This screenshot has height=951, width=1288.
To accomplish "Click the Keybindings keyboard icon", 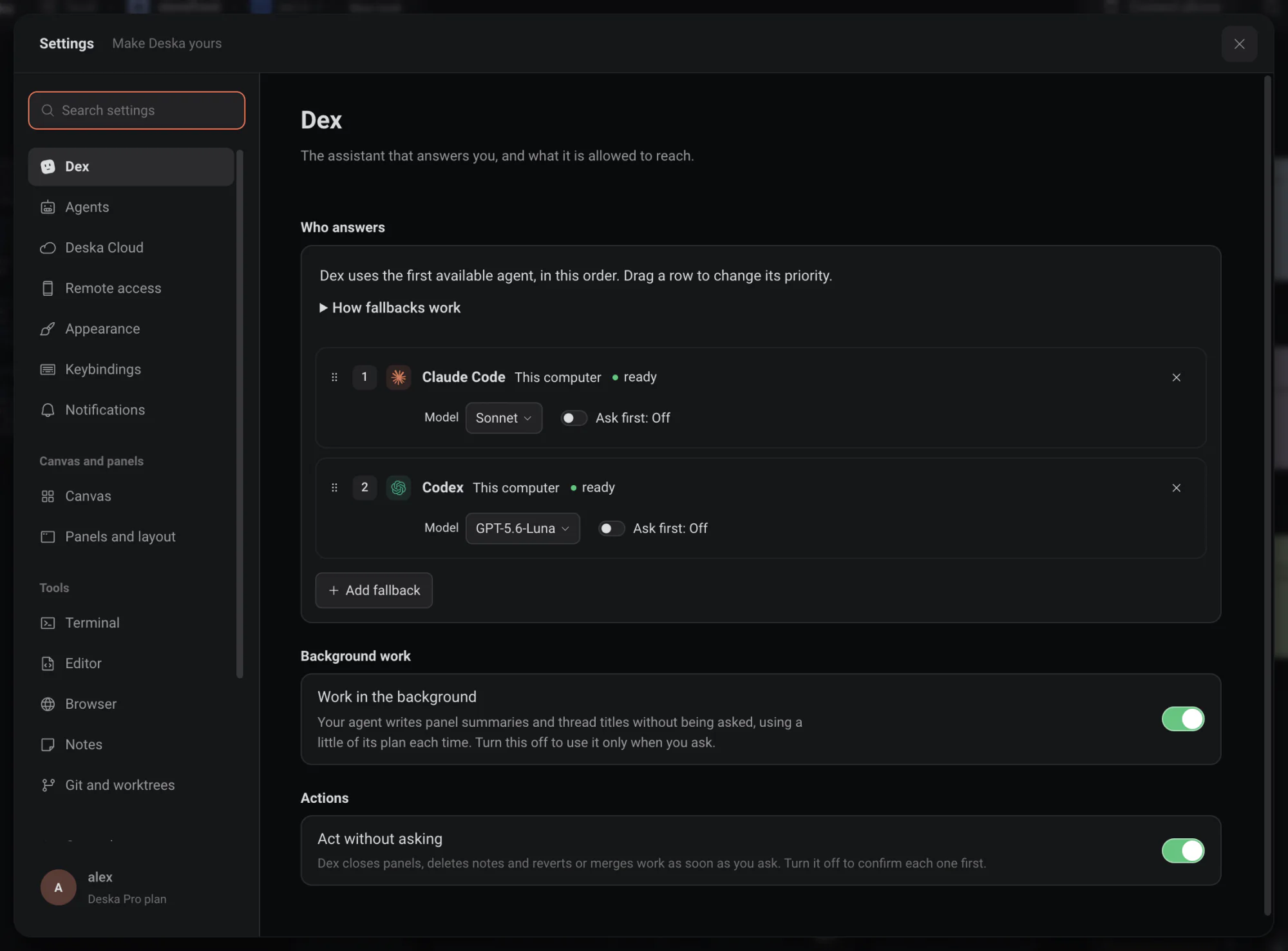I will (x=48, y=370).
